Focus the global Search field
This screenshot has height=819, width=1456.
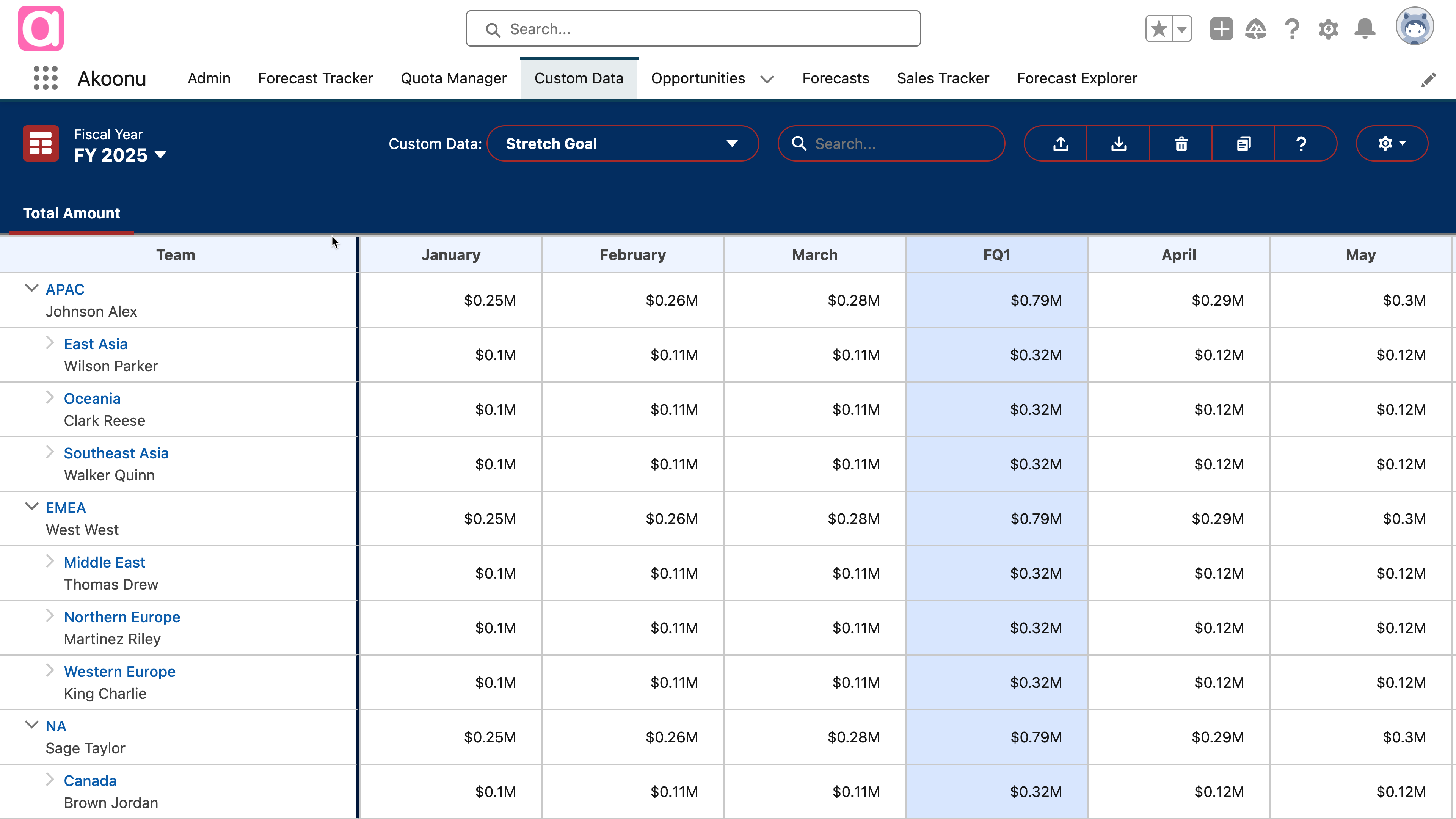coord(693,29)
